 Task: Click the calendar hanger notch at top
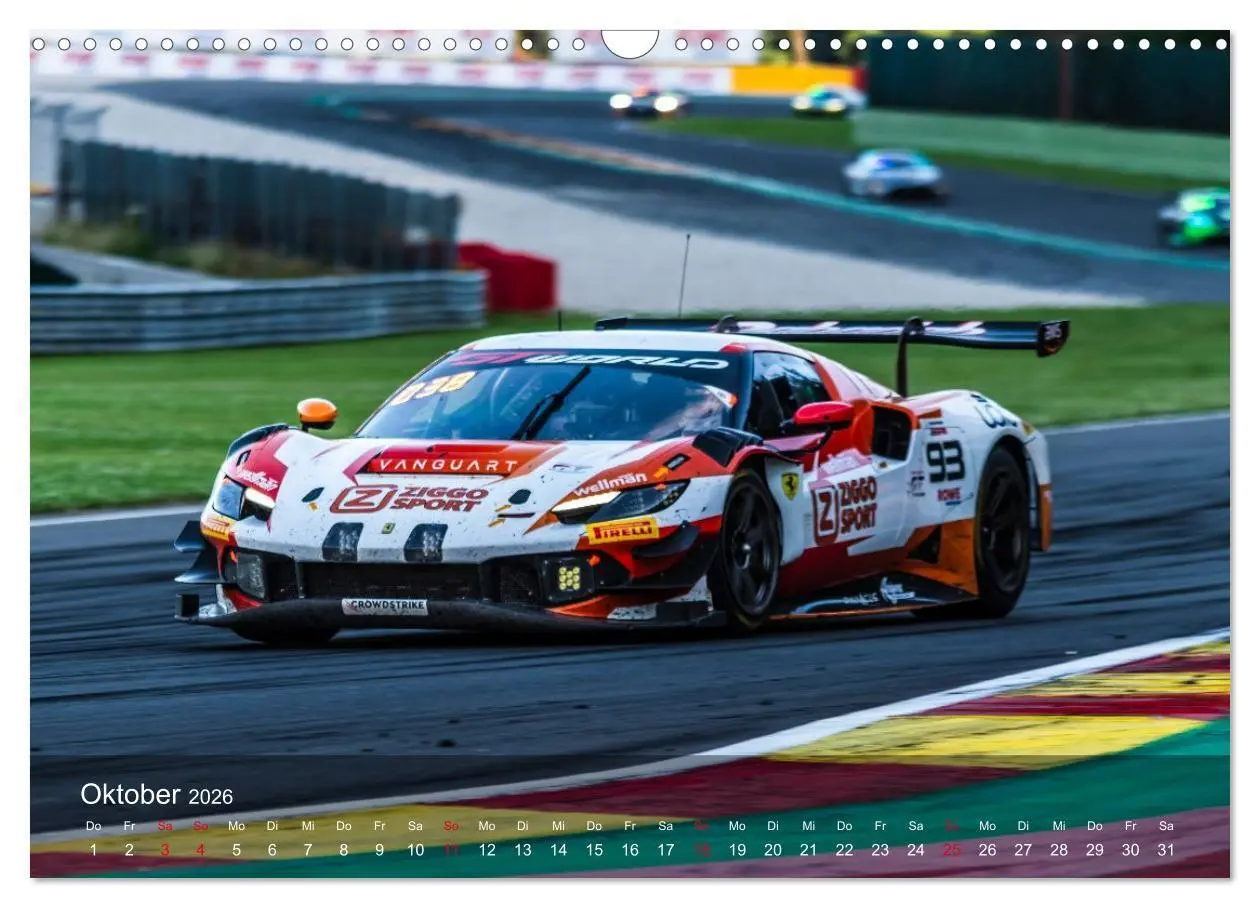(630, 43)
